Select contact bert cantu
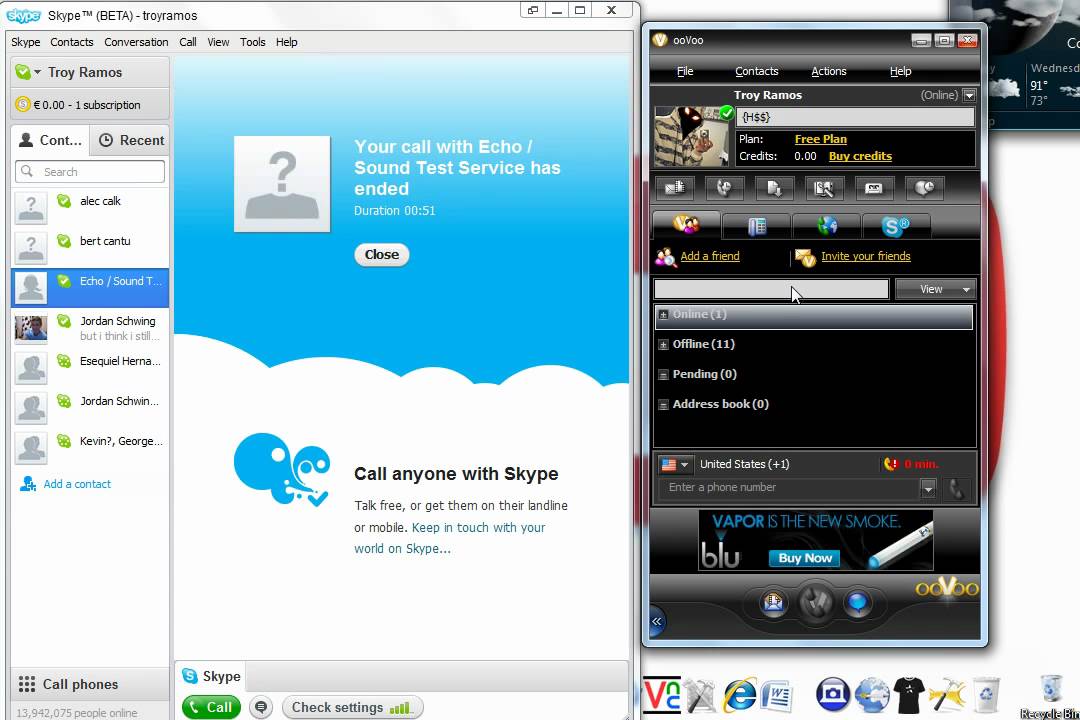Viewport: 1080px width, 720px height. (x=90, y=247)
